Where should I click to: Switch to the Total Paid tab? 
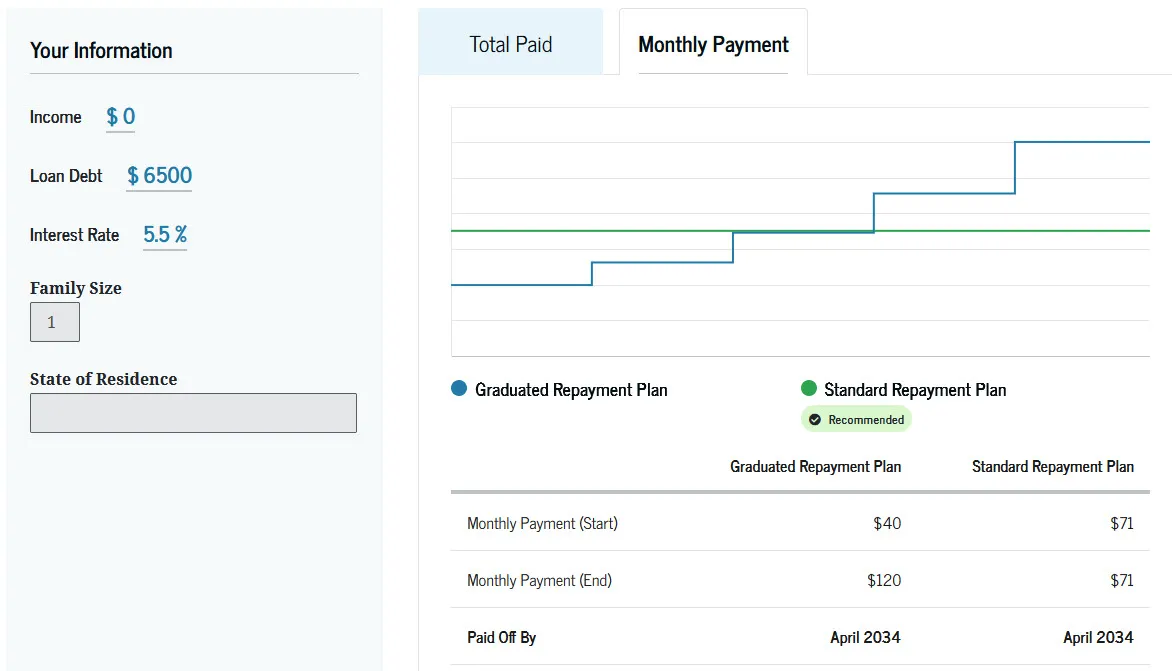pos(510,44)
